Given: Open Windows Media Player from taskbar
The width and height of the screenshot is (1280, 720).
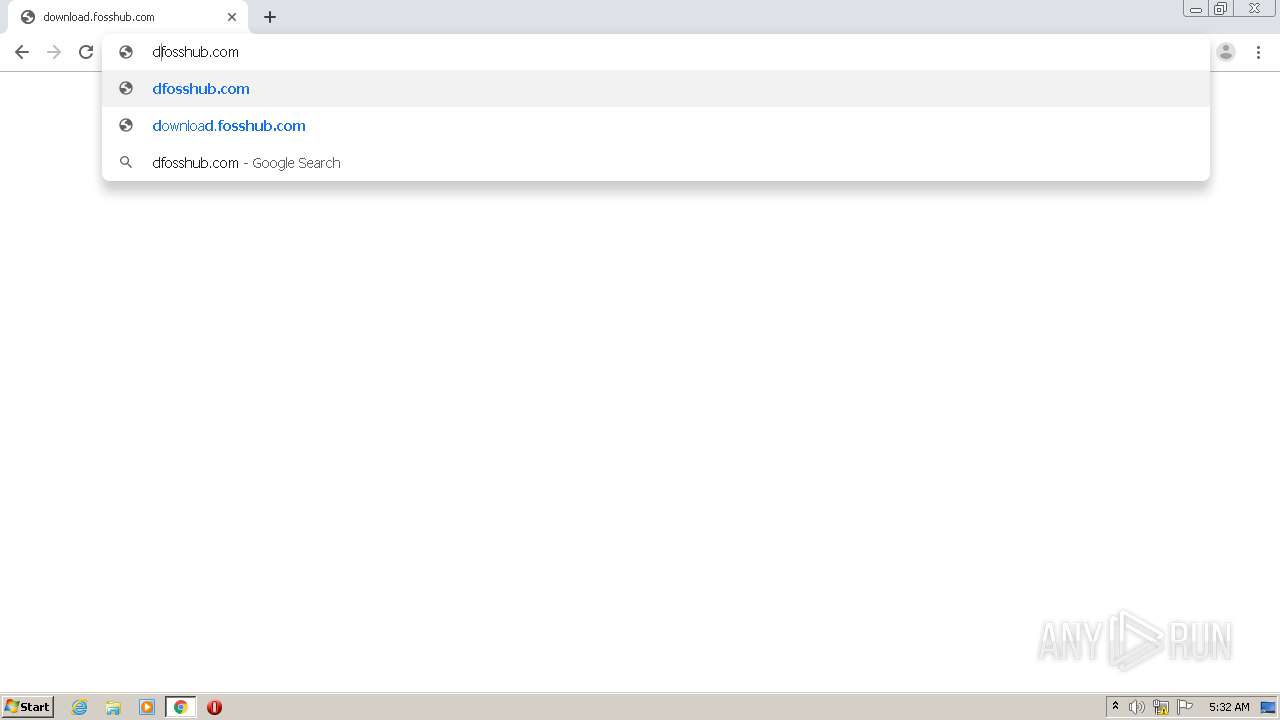Looking at the screenshot, I should [x=147, y=707].
